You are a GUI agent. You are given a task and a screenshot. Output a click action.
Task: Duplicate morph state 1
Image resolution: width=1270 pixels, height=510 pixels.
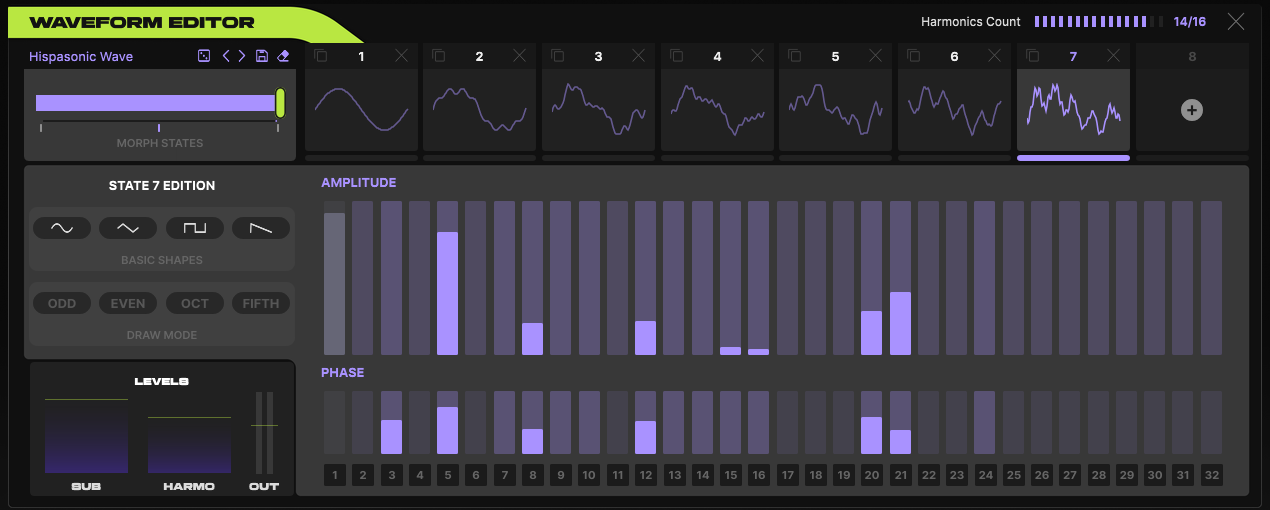(321, 56)
